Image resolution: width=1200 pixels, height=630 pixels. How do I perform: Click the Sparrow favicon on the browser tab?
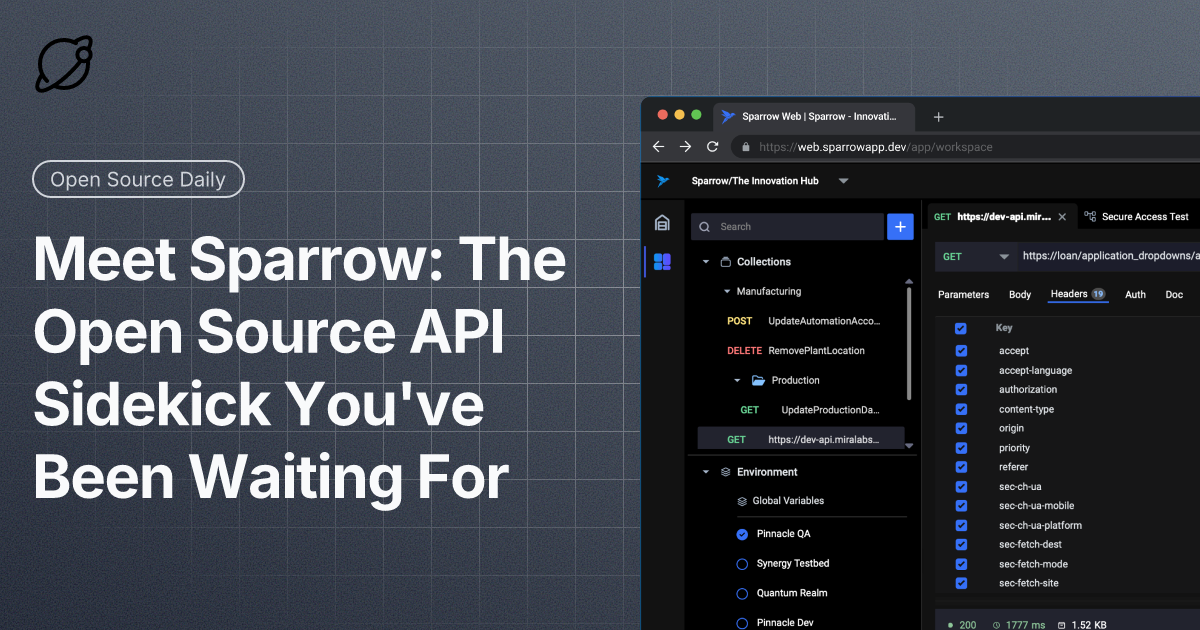click(x=728, y=116)
